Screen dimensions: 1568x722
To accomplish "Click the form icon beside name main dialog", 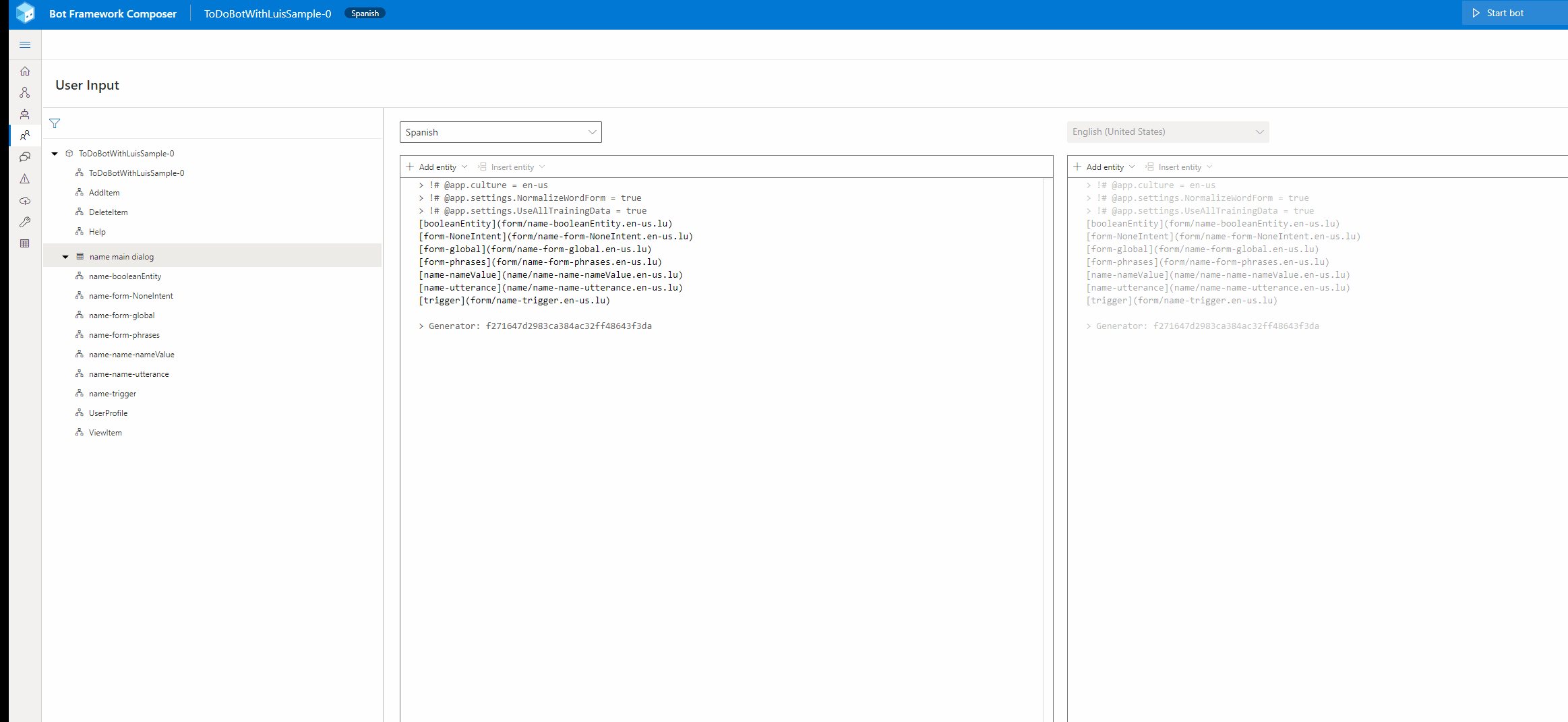I will (80, 256).
